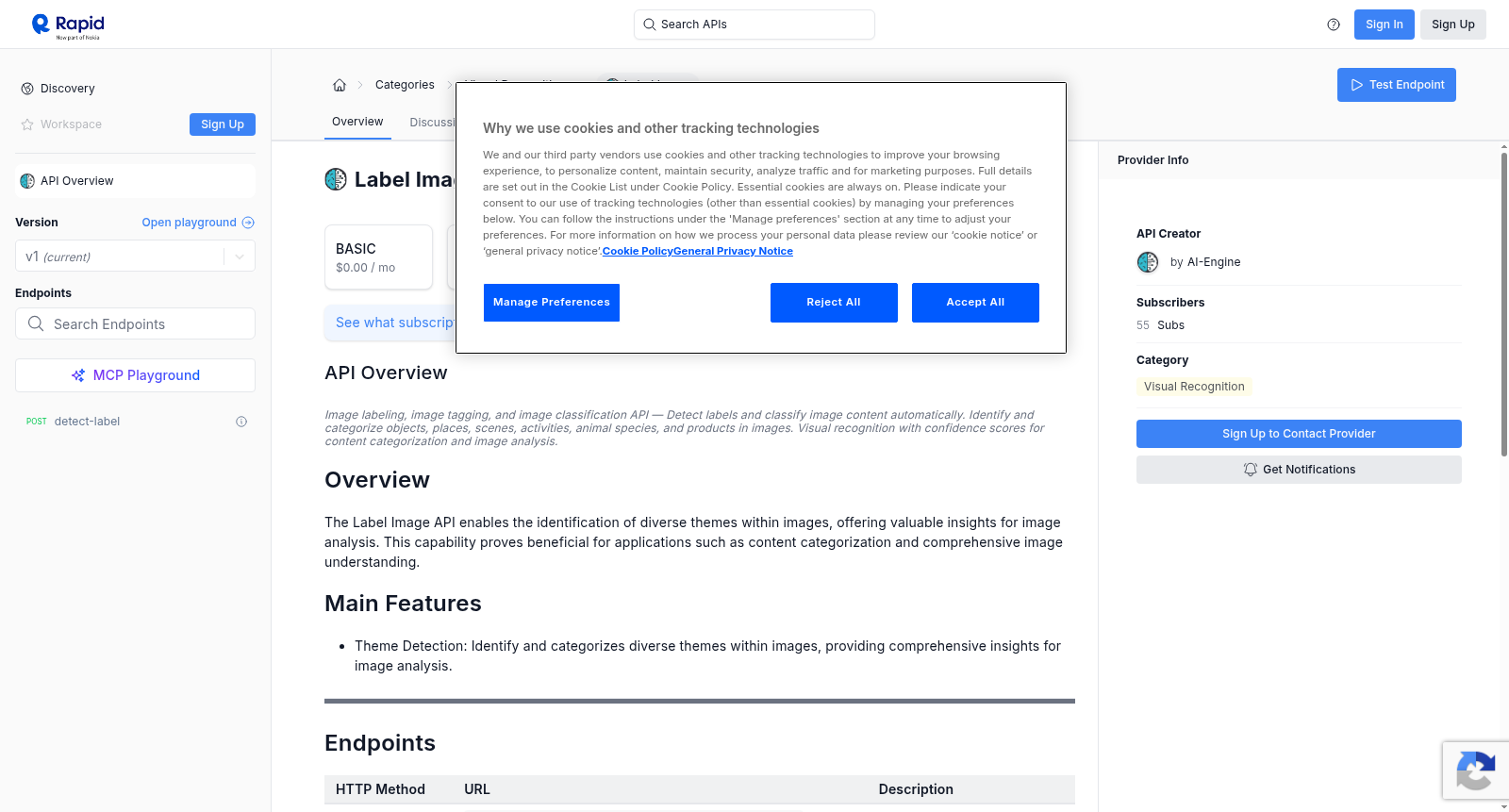
Task: Click the Visual Recognition category tag
Action: coord(1194,387)
